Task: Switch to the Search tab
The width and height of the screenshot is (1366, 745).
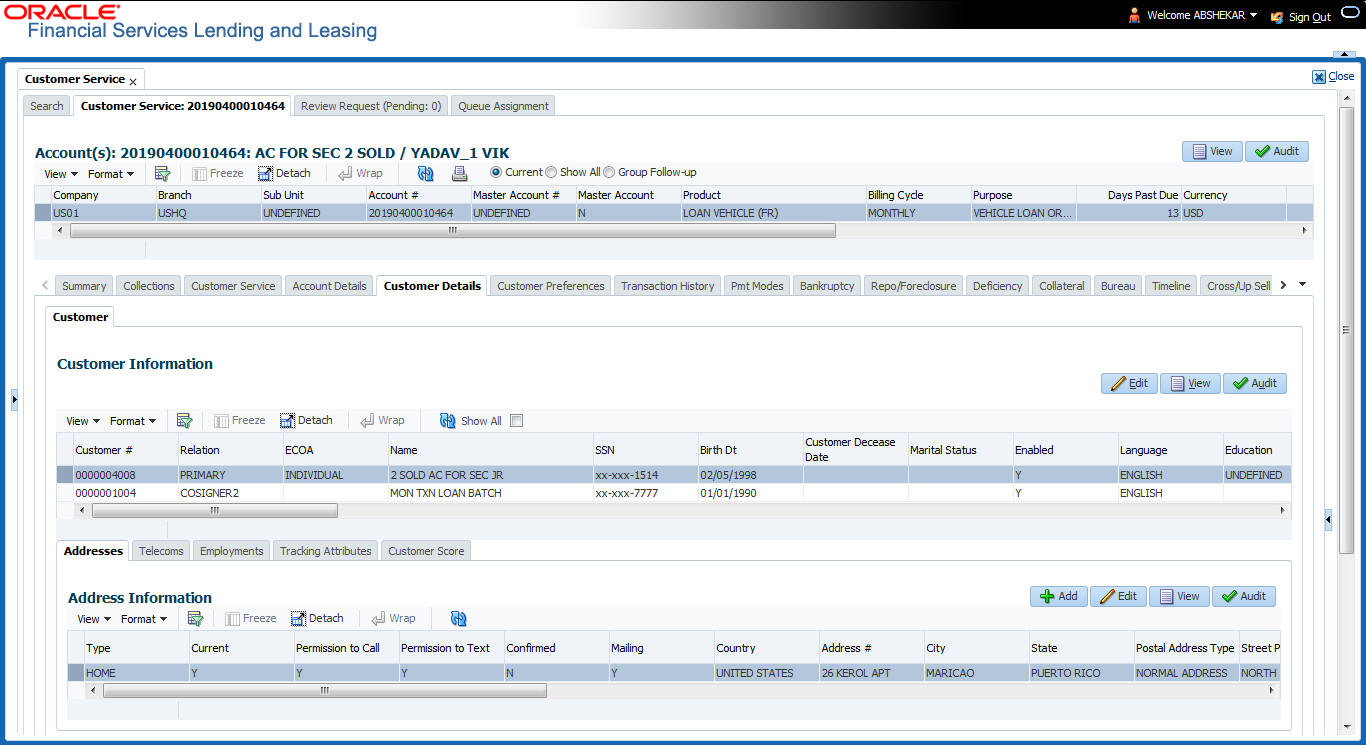Action: pos(47,106)
